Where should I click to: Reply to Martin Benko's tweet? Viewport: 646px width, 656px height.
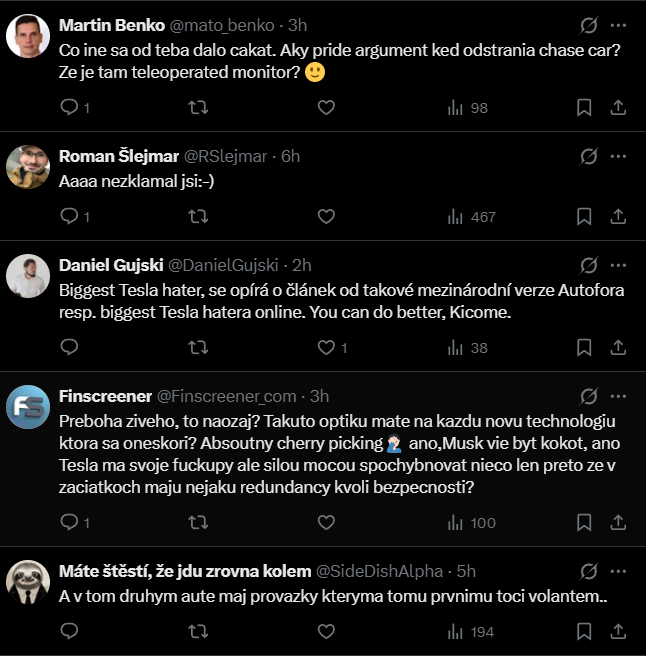69,107
